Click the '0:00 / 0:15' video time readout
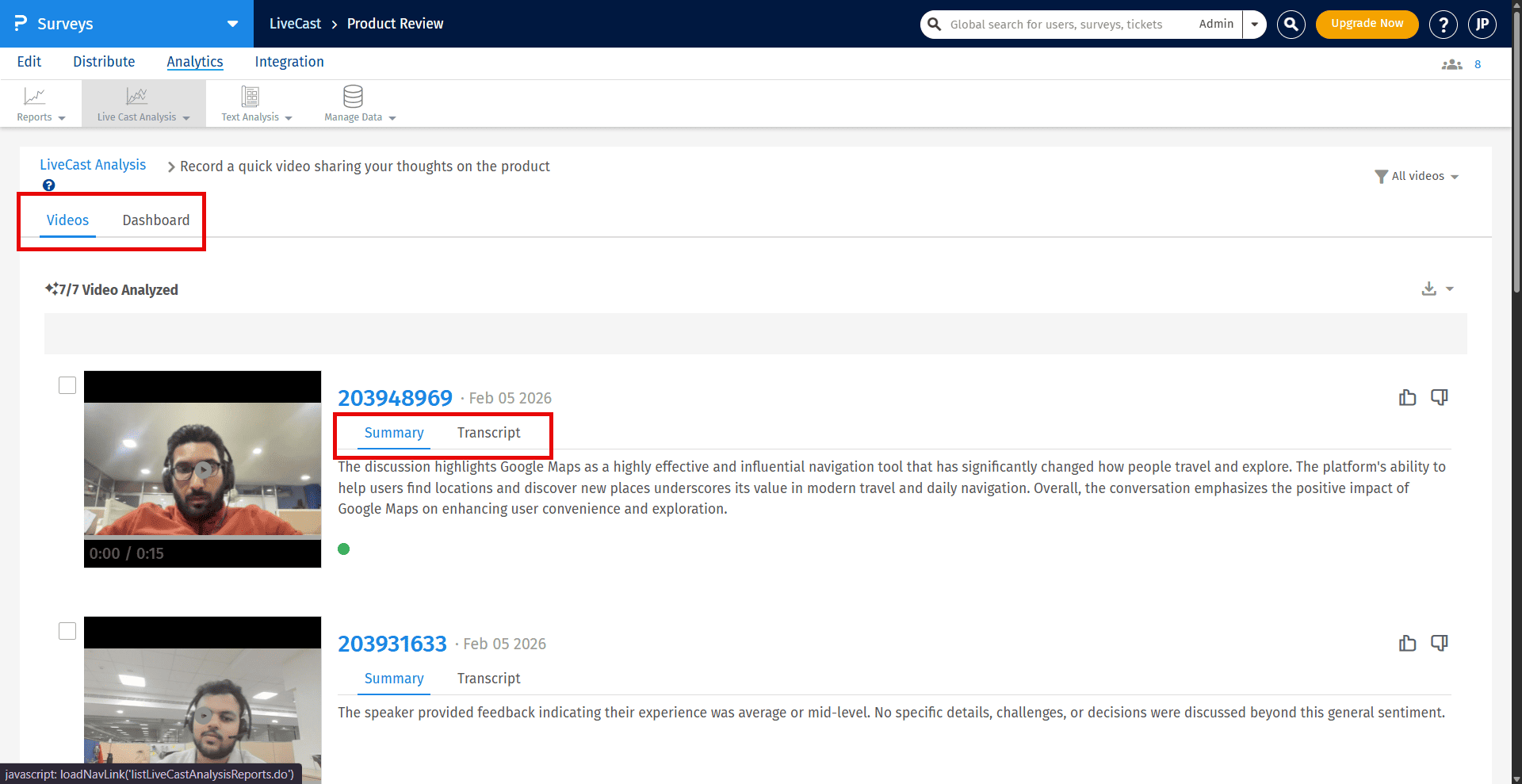The width and height of the screenshot is (1522, 784). coord(127,553)
